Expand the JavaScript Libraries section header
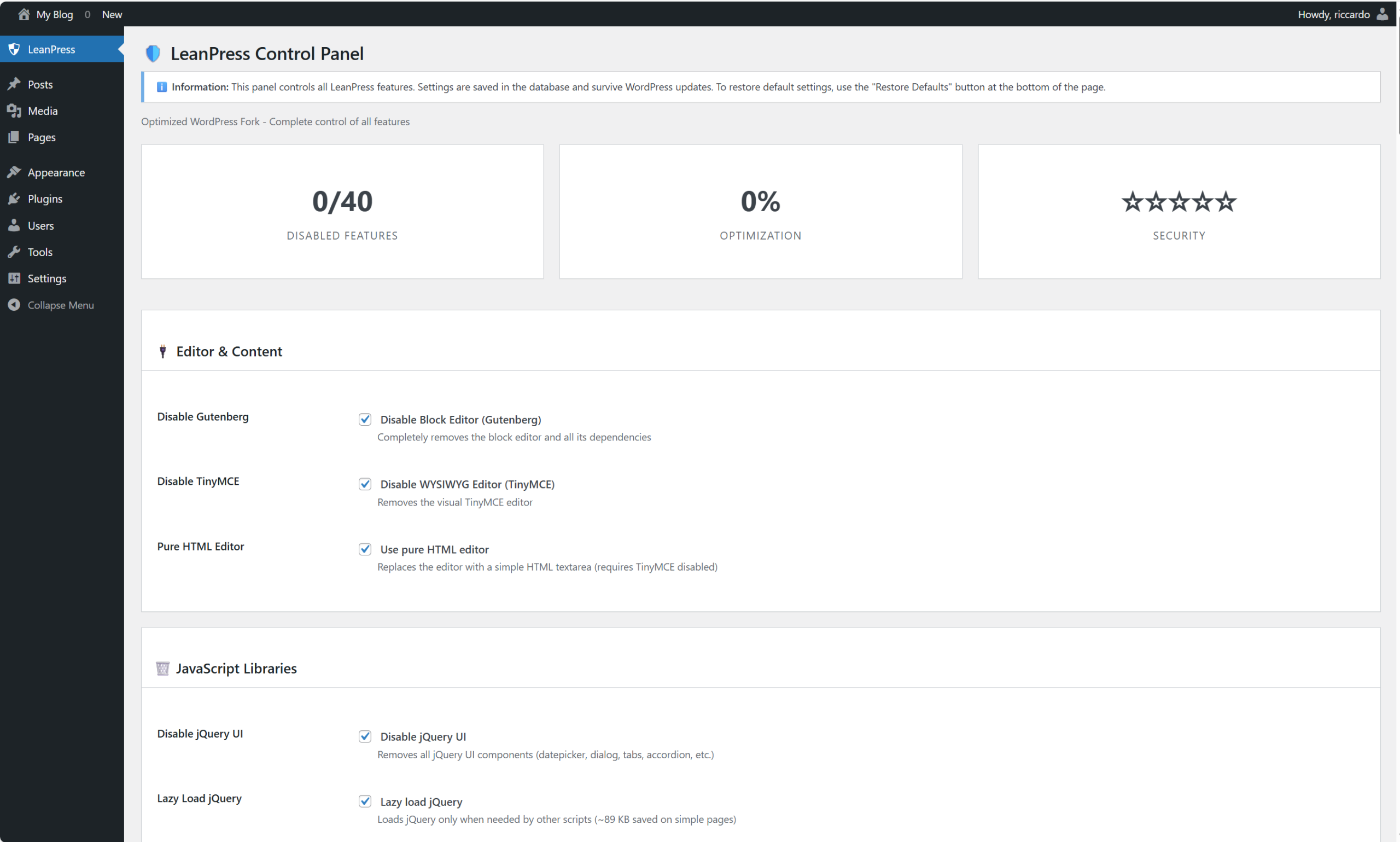 click(x=236, y=669)
